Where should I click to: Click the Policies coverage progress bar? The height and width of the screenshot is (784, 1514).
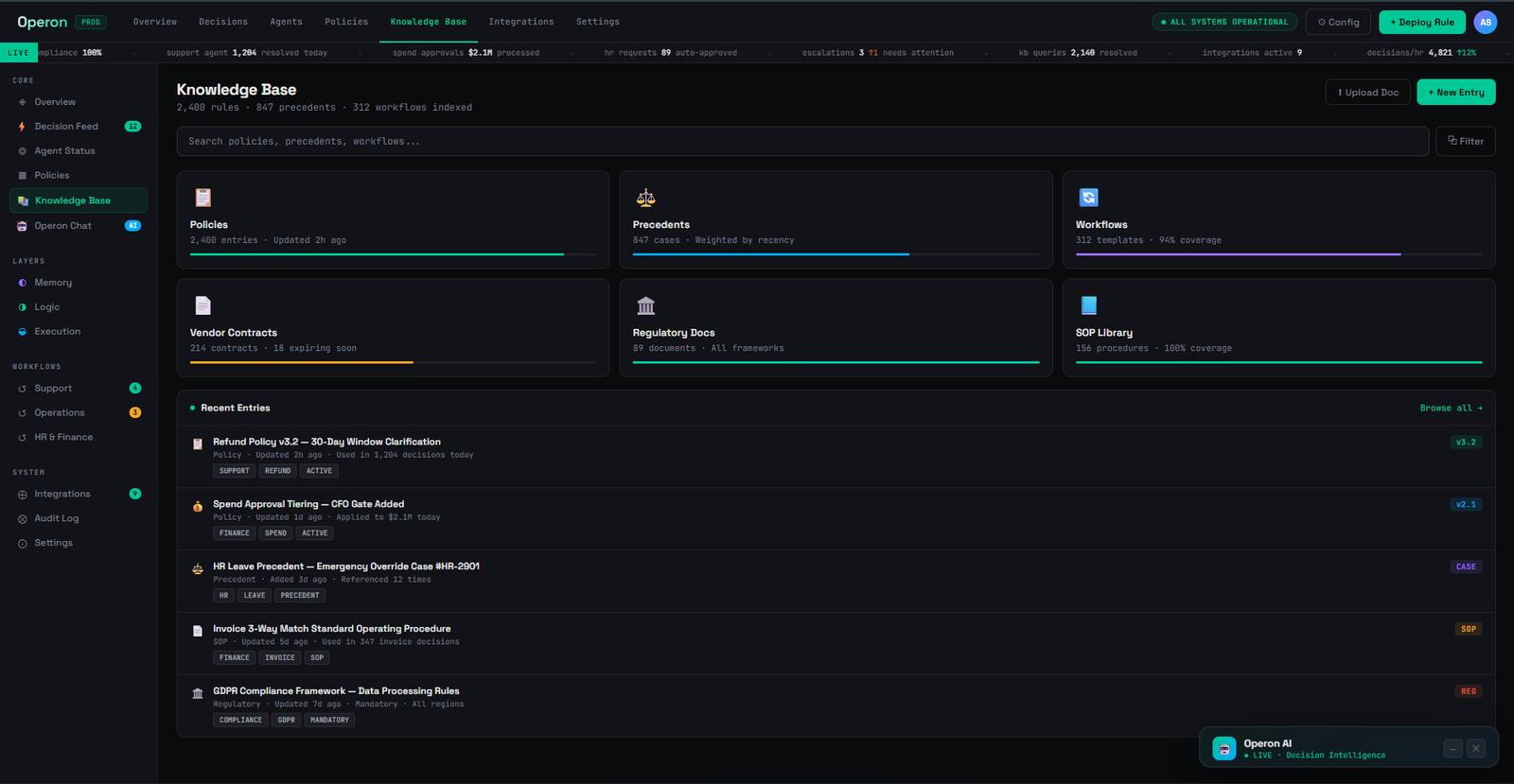[x=393, y=254]
